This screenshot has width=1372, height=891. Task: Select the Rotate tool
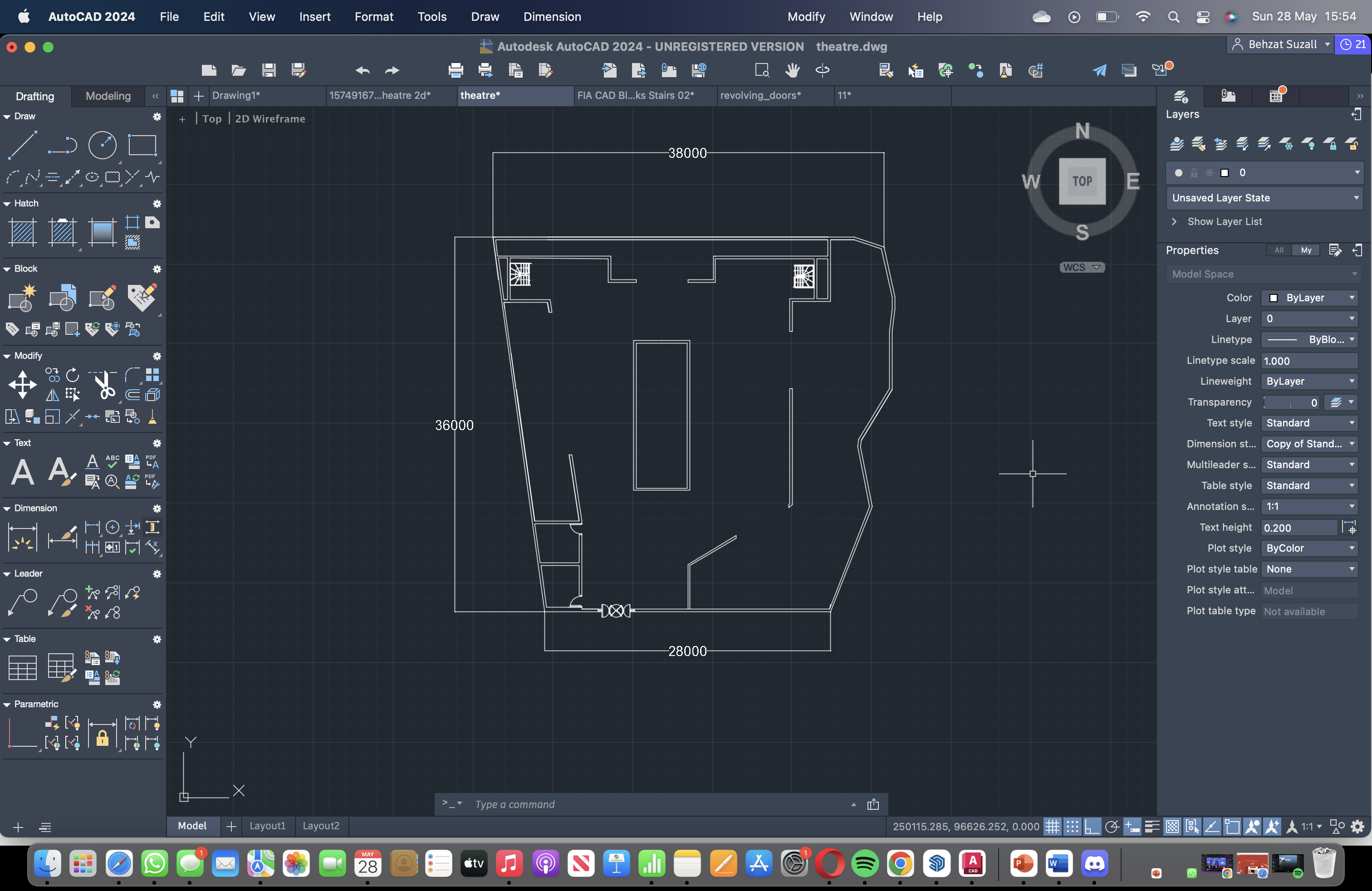pos(73,375)
